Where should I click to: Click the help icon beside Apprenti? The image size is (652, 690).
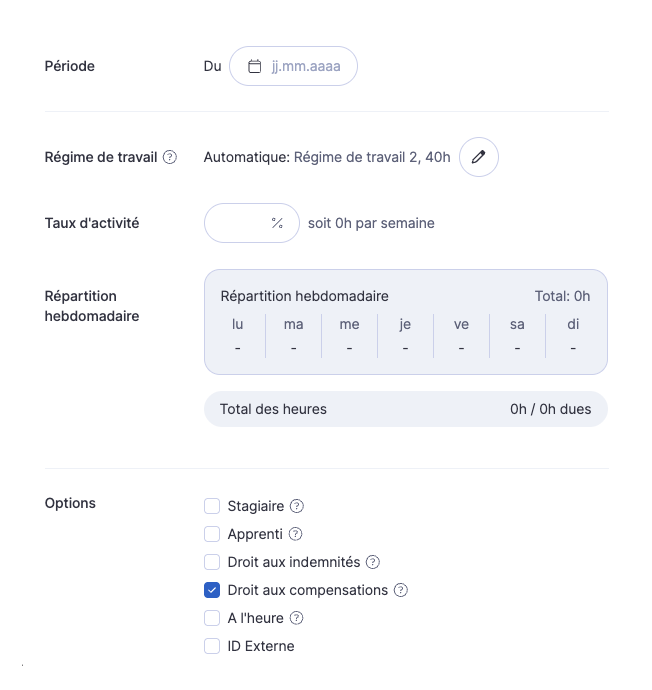[x=295, y=534]
